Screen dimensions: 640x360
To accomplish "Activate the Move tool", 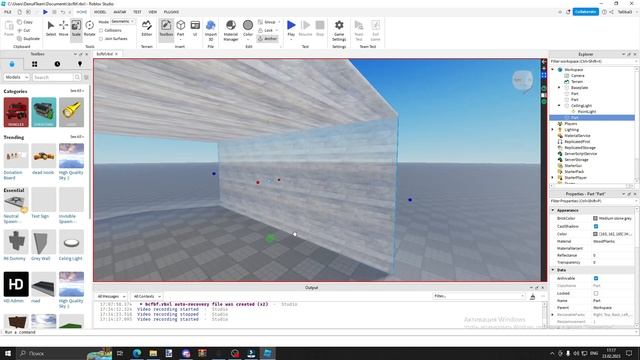I will (x=64, y=28).
